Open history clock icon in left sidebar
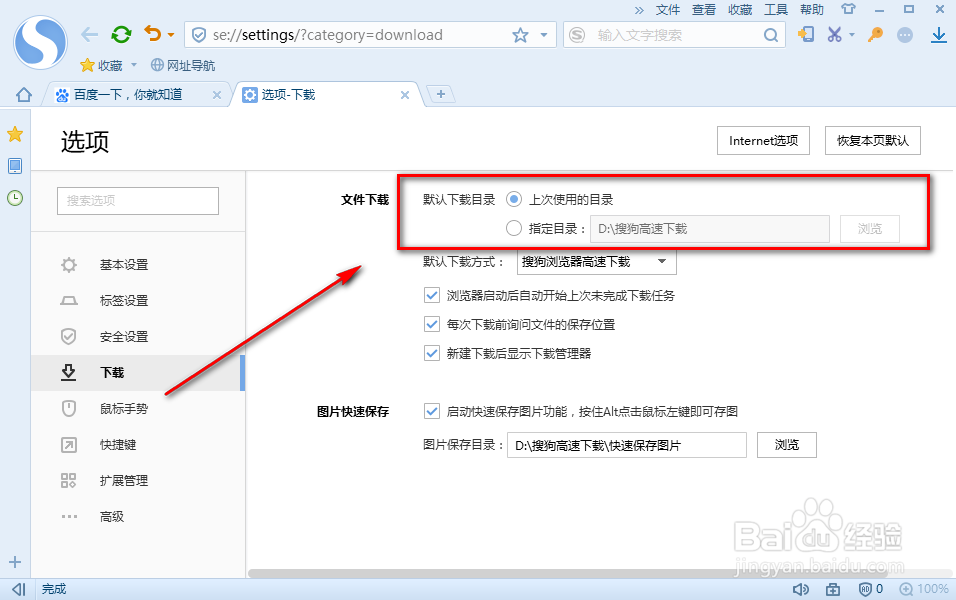This screenshot has width=956, height=600. (15, 199)
